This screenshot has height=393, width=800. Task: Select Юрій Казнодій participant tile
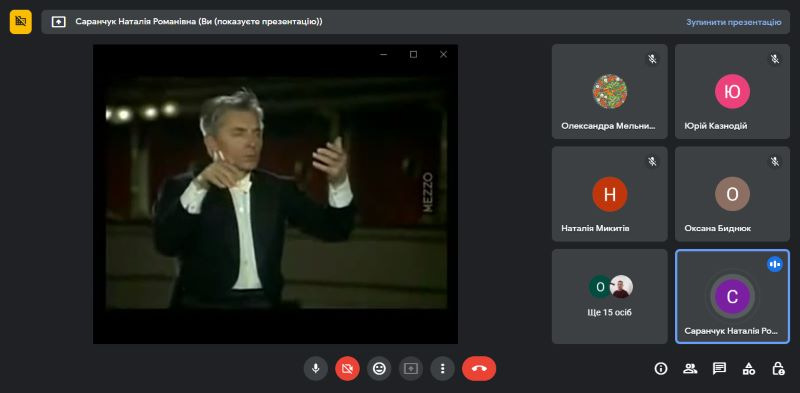[732, 91]
